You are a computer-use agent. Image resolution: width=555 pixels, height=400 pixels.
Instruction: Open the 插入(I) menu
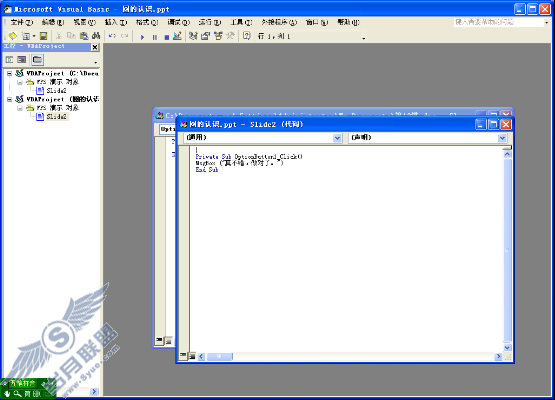pos(116,22)
